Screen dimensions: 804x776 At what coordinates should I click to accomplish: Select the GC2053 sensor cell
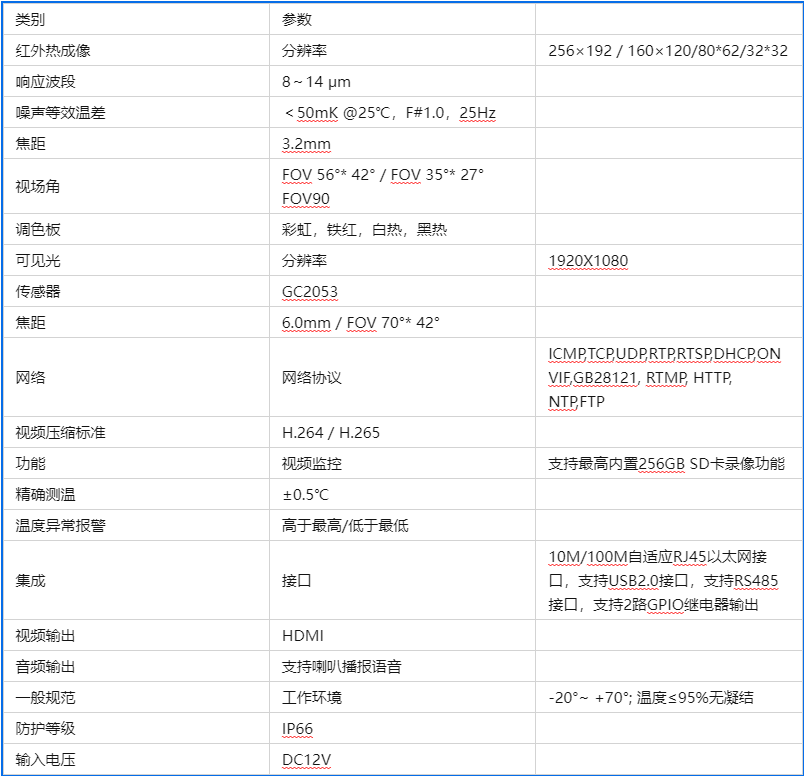point(310,291)
